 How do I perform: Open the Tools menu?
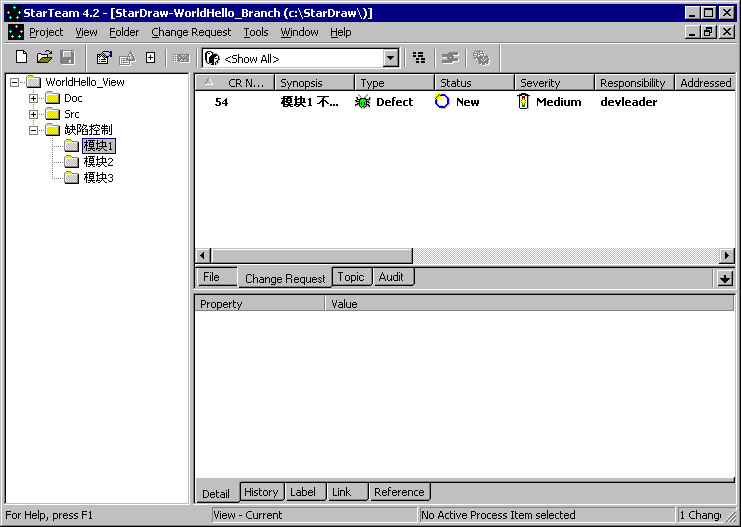(256, 32)
